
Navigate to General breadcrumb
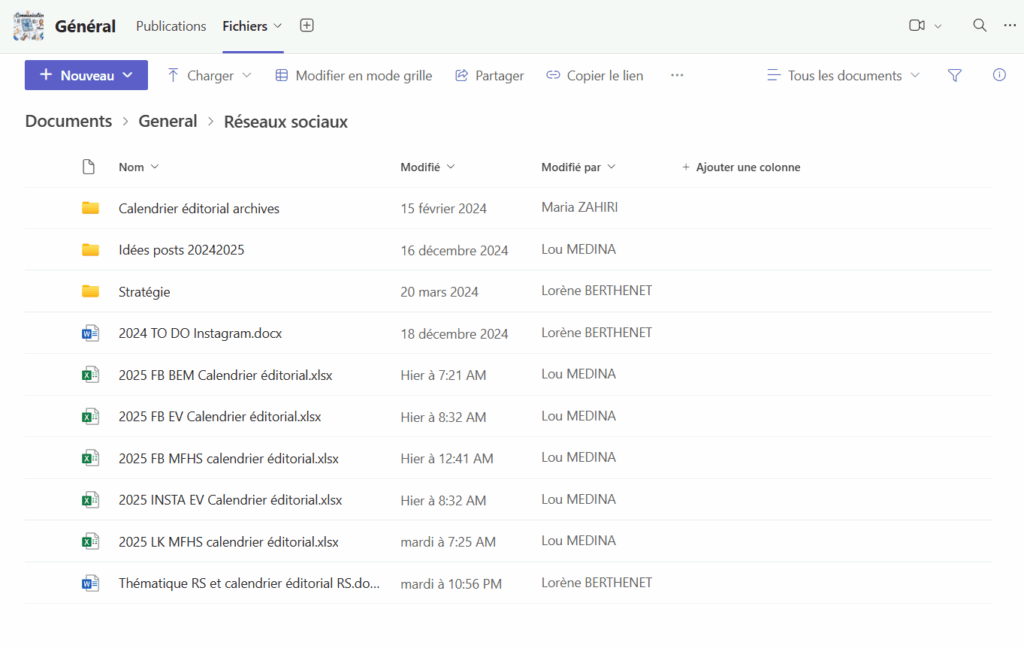[167, 122]
